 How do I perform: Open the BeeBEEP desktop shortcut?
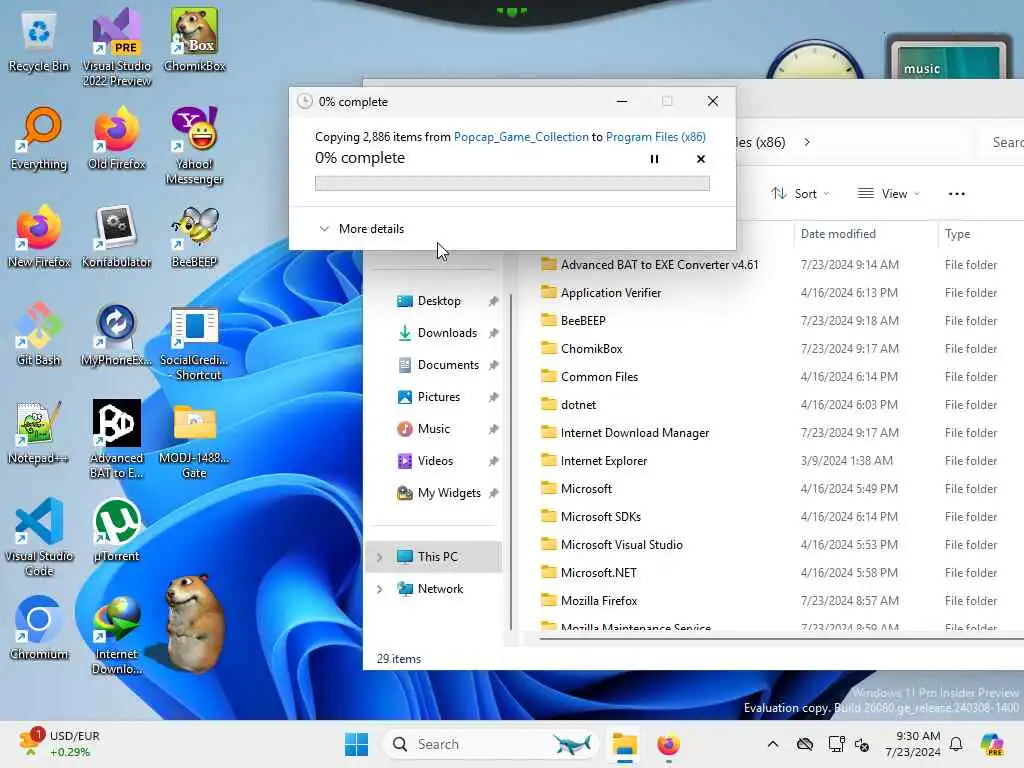pyautogui.click(x=195, y=238)
